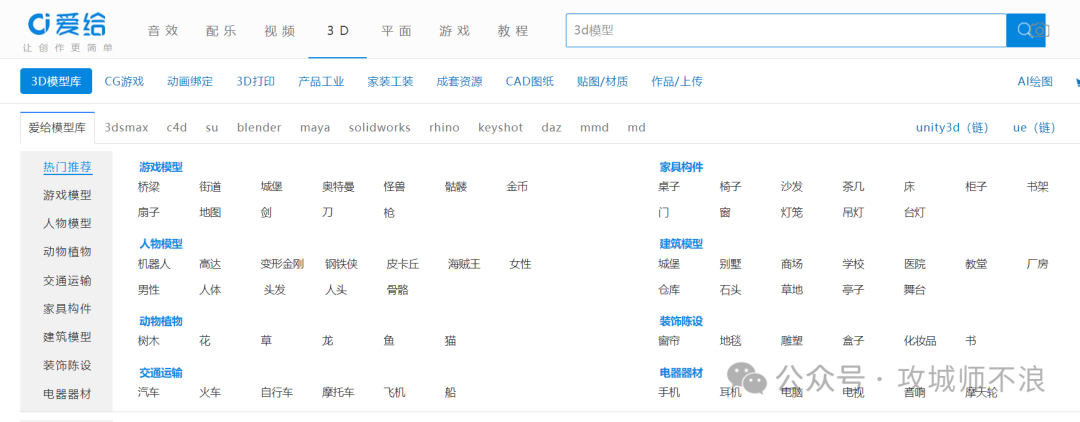Click the 桥梁 model tag

(149, 187)
